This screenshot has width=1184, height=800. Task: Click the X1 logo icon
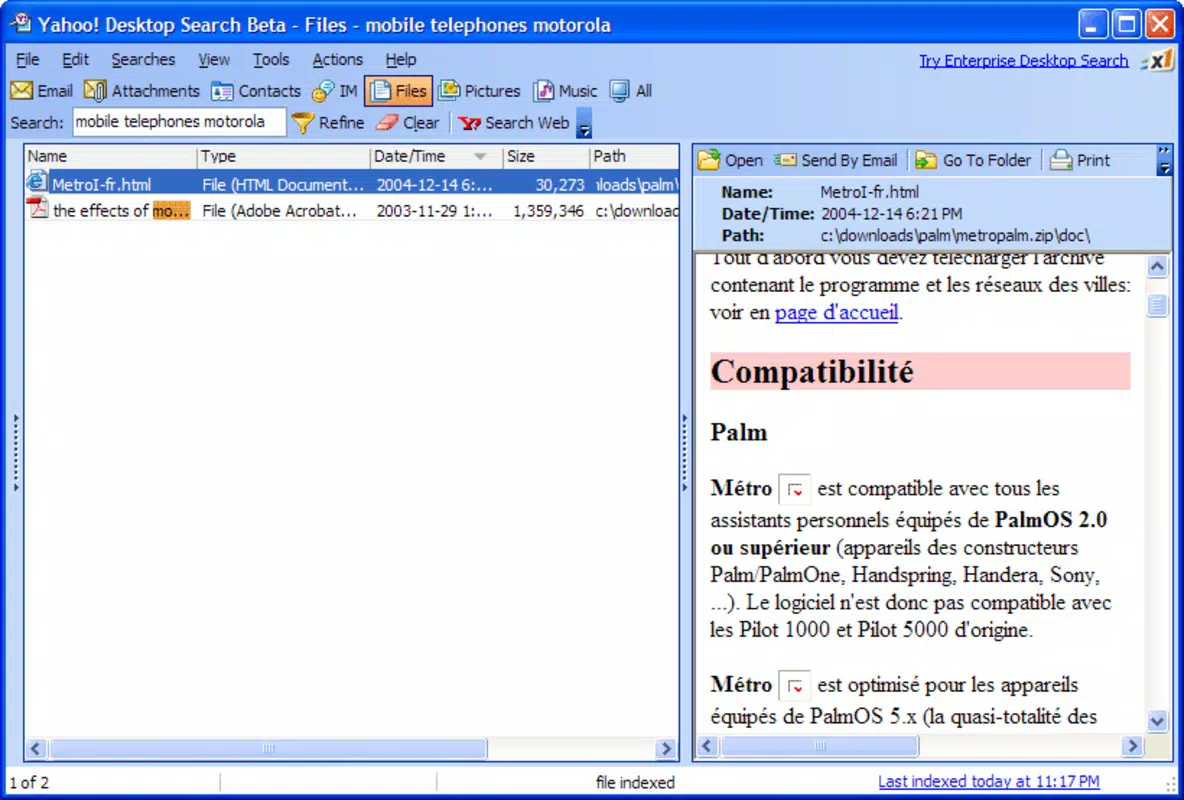tap(1158, 60)
